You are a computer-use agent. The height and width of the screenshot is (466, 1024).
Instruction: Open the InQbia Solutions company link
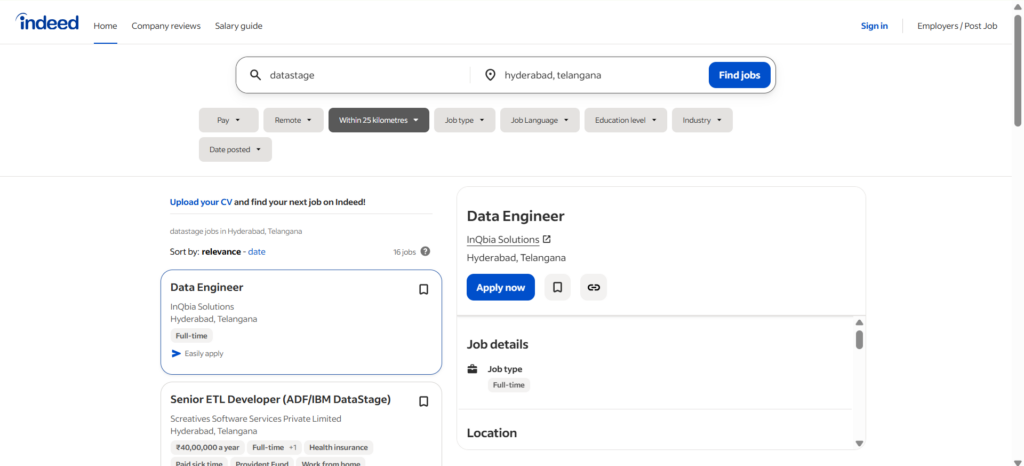point(503,240)
